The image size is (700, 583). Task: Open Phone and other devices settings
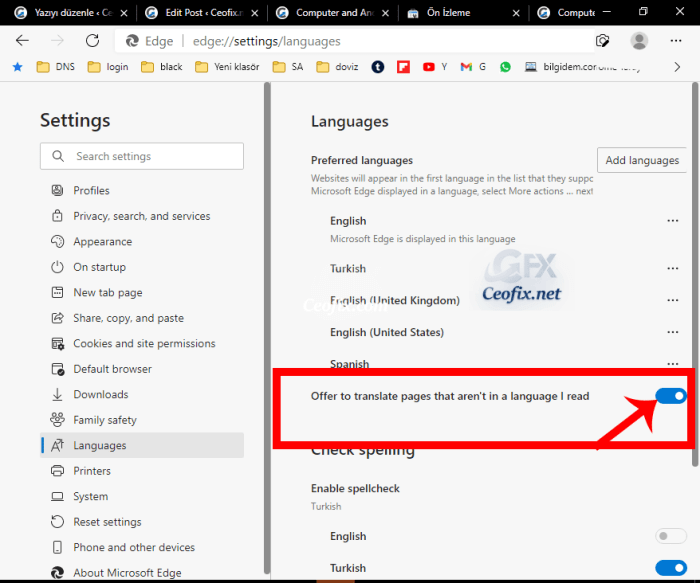(x=142, y=547)
